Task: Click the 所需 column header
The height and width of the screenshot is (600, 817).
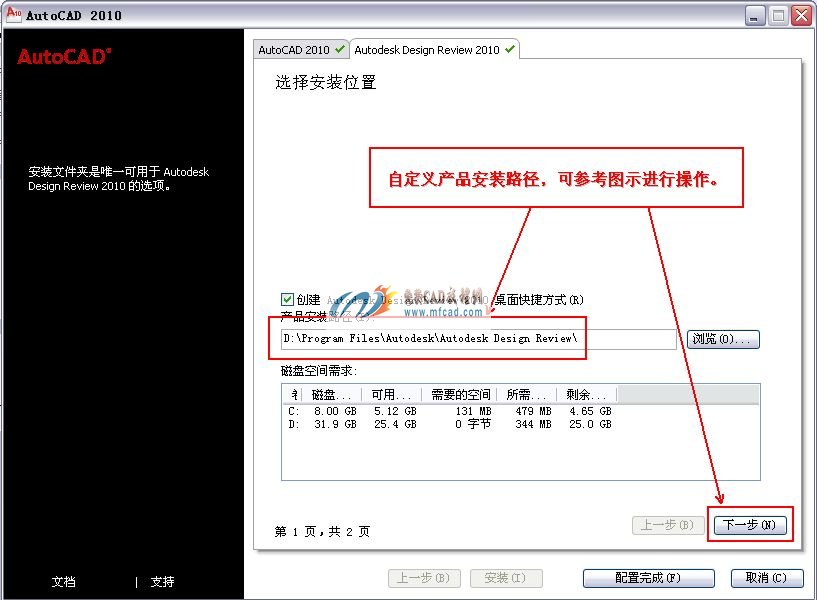Action: pyautogui.click(x=527, y=395)
